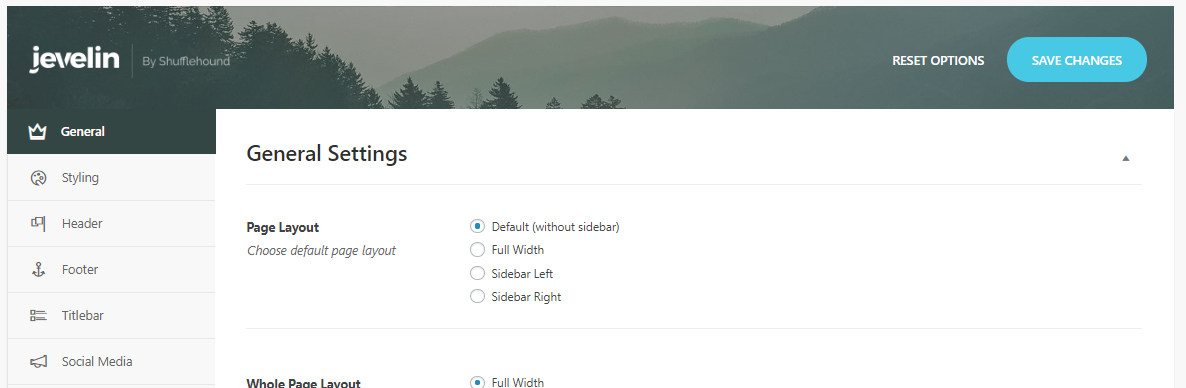Collapse the General Settings section arrow

1125,158
